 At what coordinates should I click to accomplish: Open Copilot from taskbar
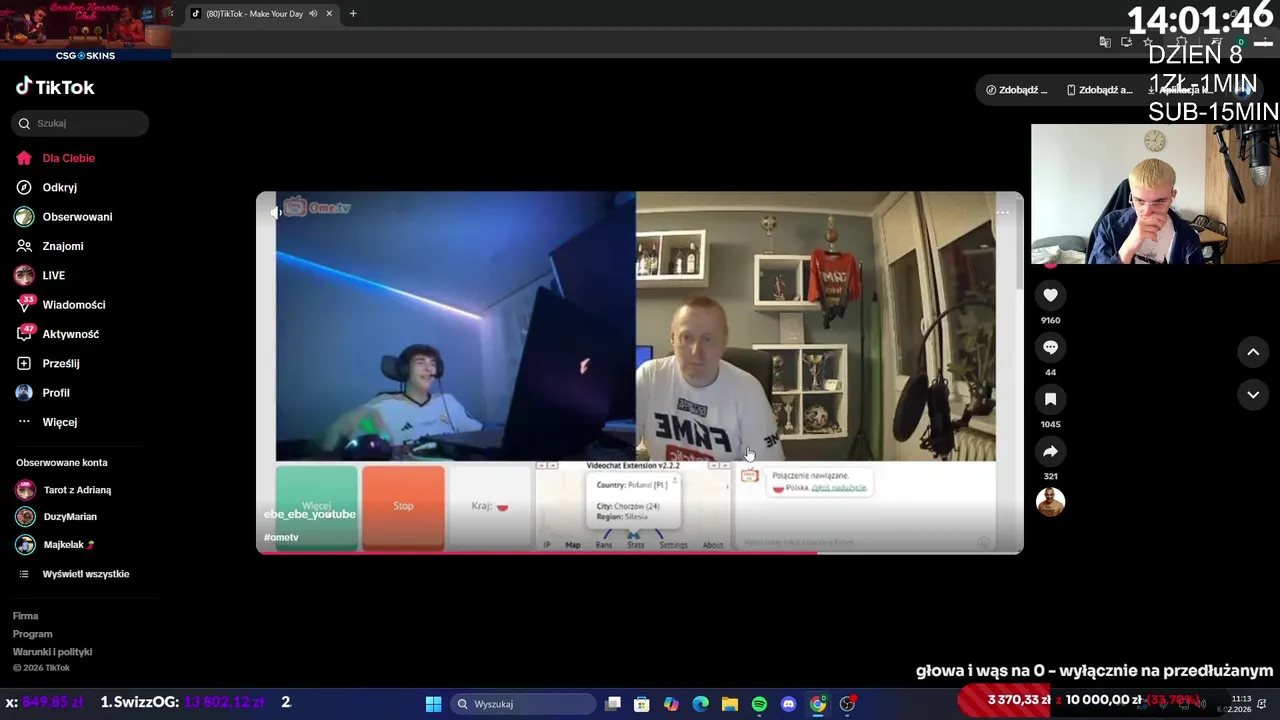point(671,704)
